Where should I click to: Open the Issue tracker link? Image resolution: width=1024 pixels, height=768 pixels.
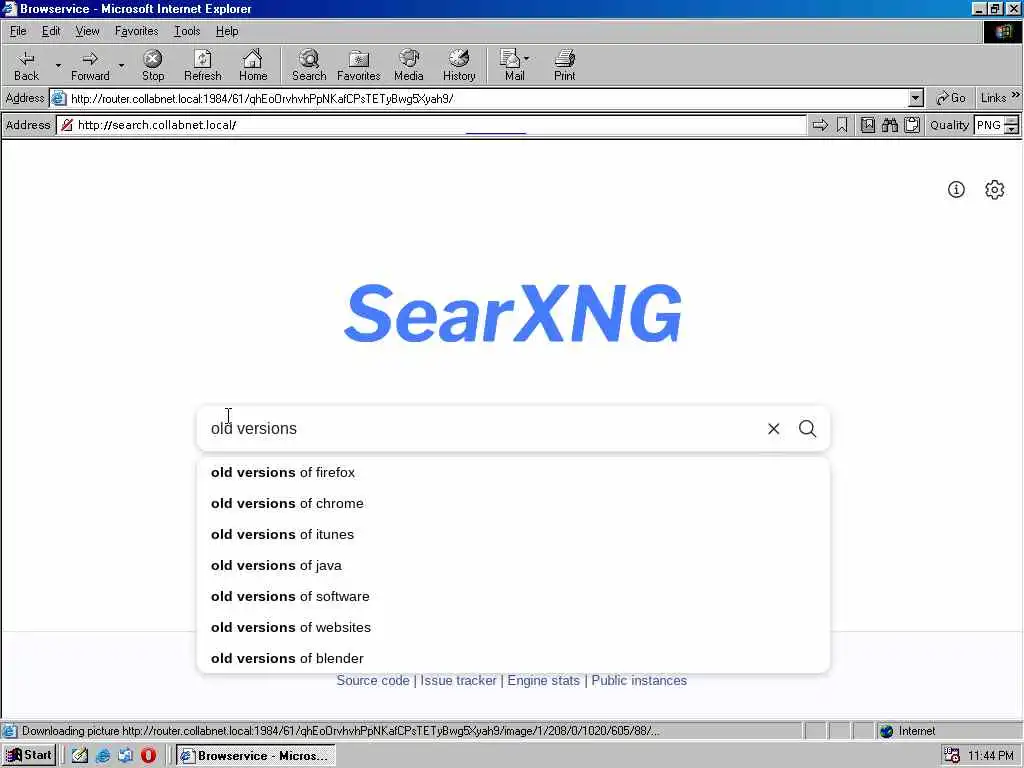coord(458,680)
